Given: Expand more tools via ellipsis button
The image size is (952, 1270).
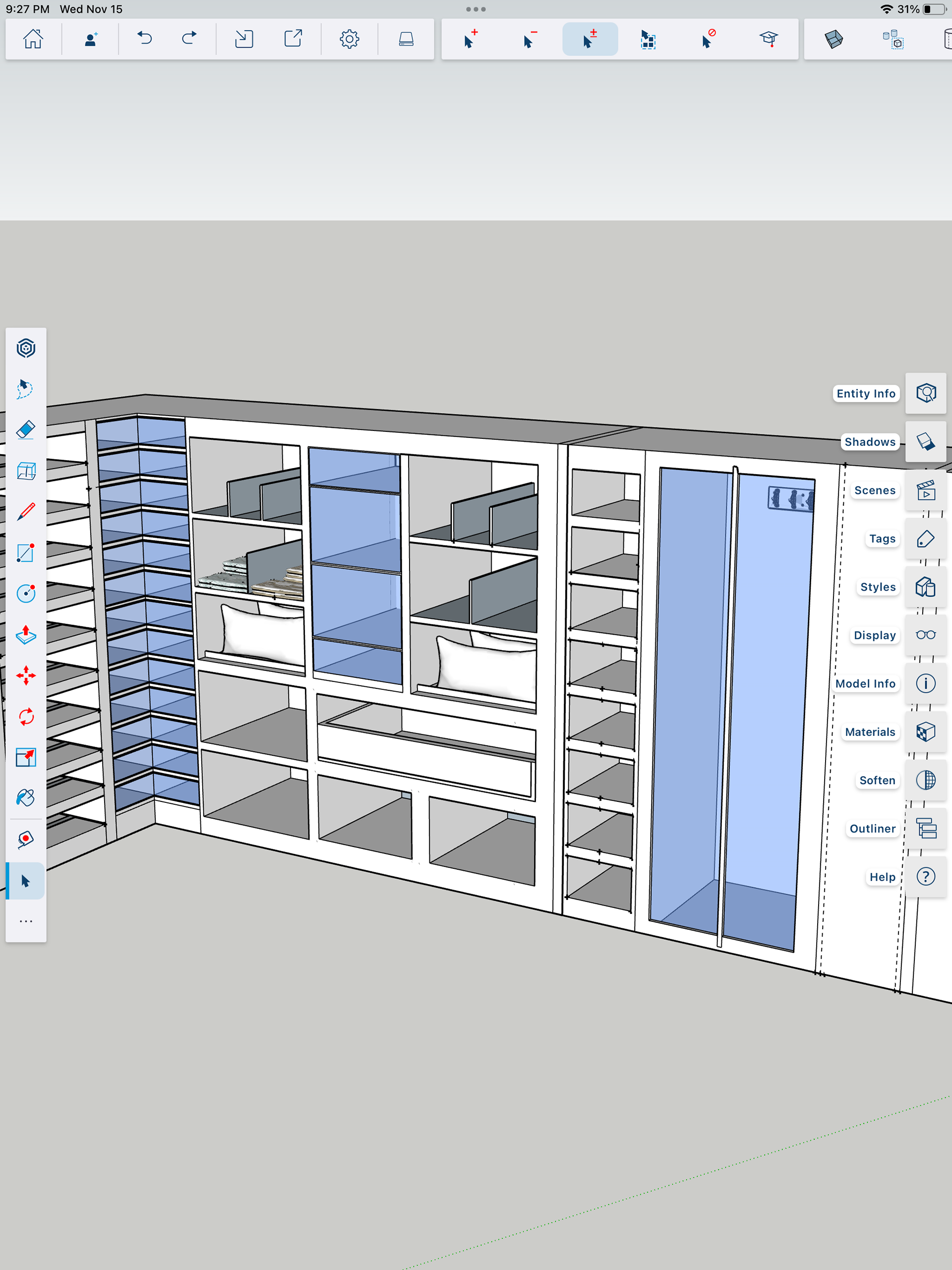Looking at the screenshot, I should 26,921.
